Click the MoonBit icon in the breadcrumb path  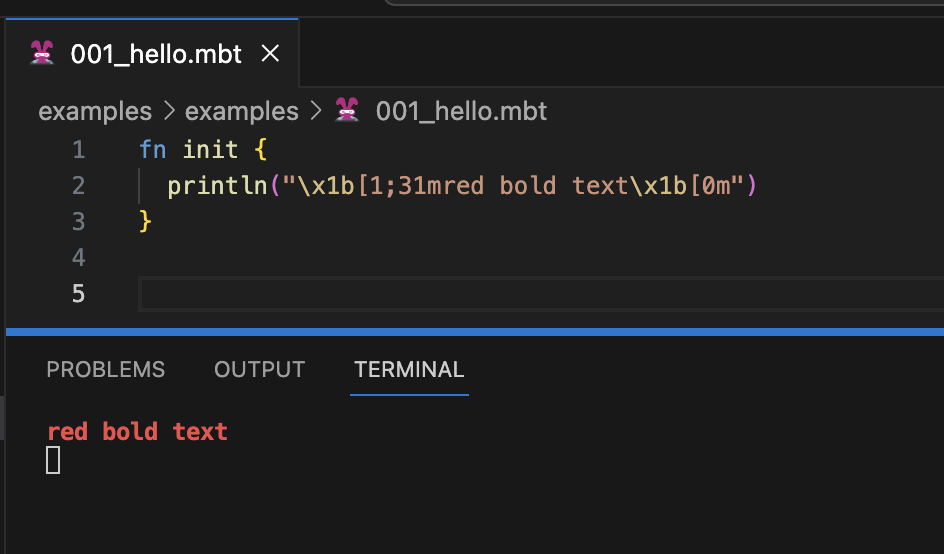(347, 111)
